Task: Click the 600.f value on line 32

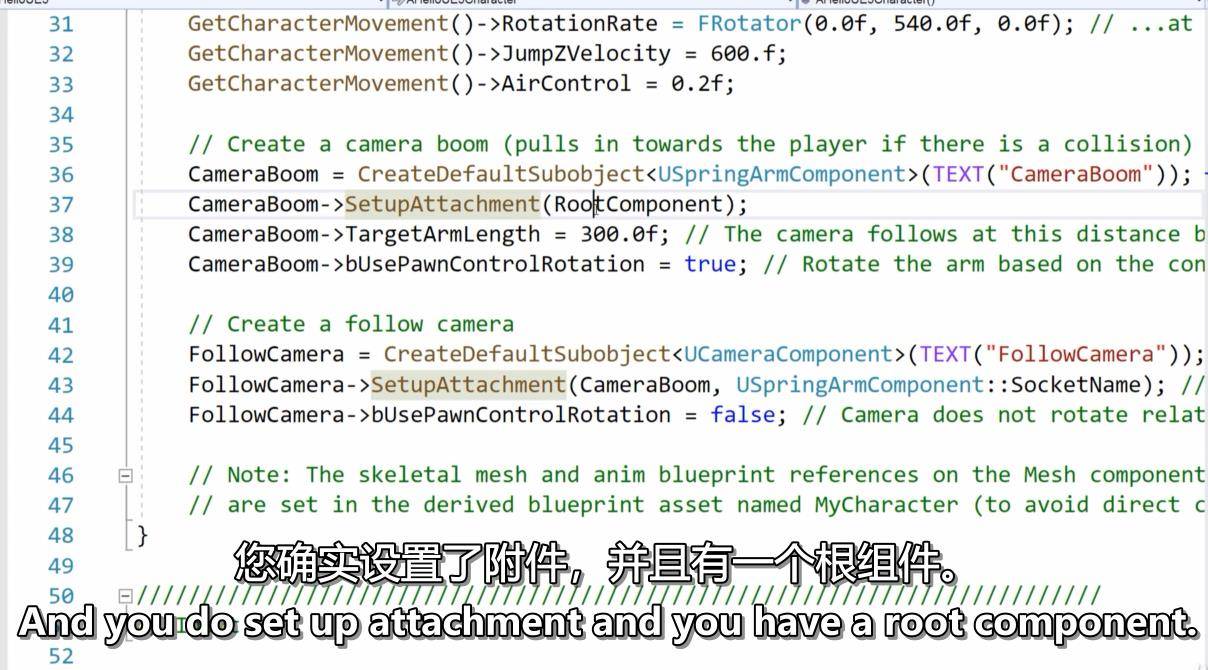Action: point(743,54)
